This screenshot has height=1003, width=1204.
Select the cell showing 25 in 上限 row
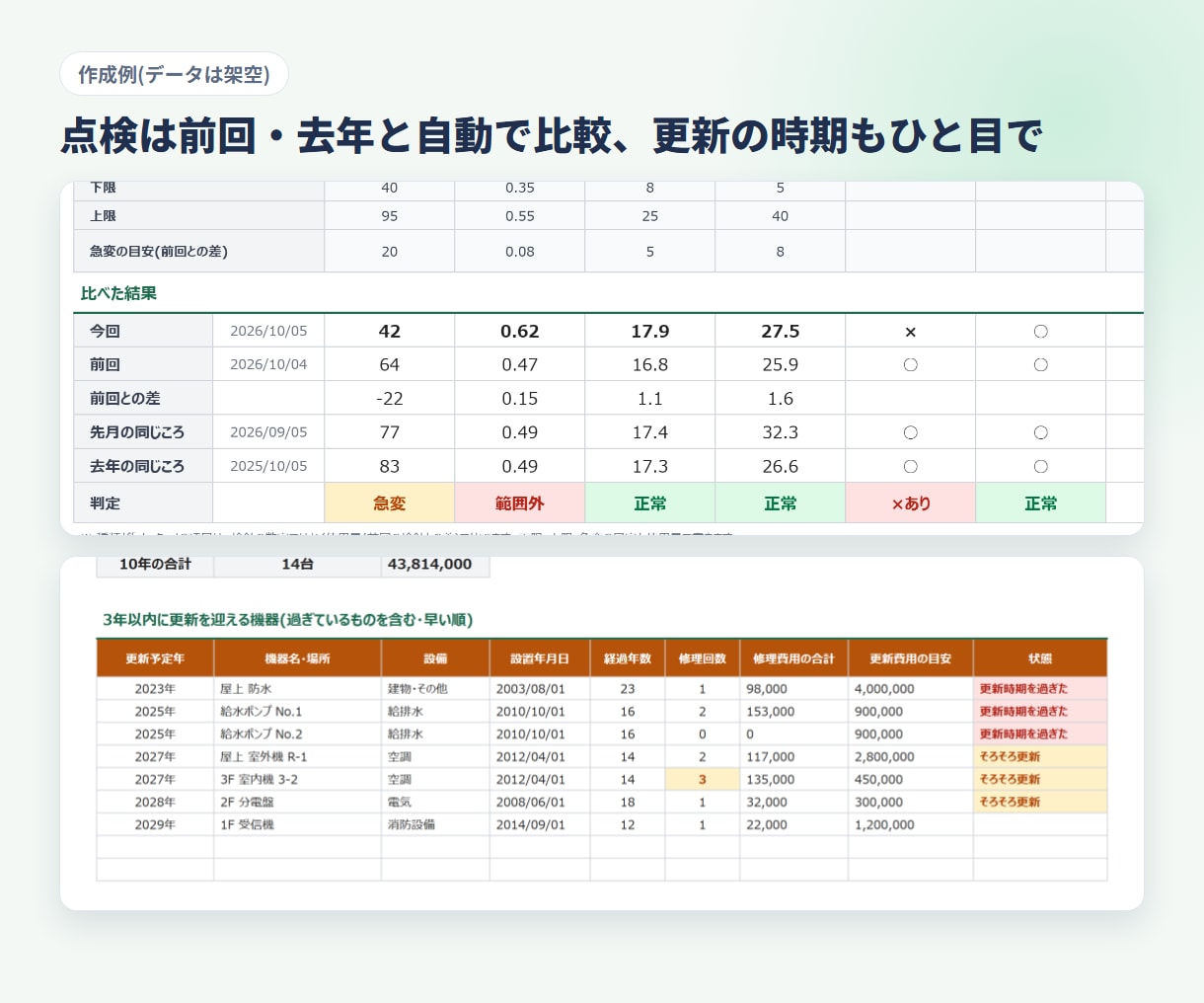click(650, 216)
